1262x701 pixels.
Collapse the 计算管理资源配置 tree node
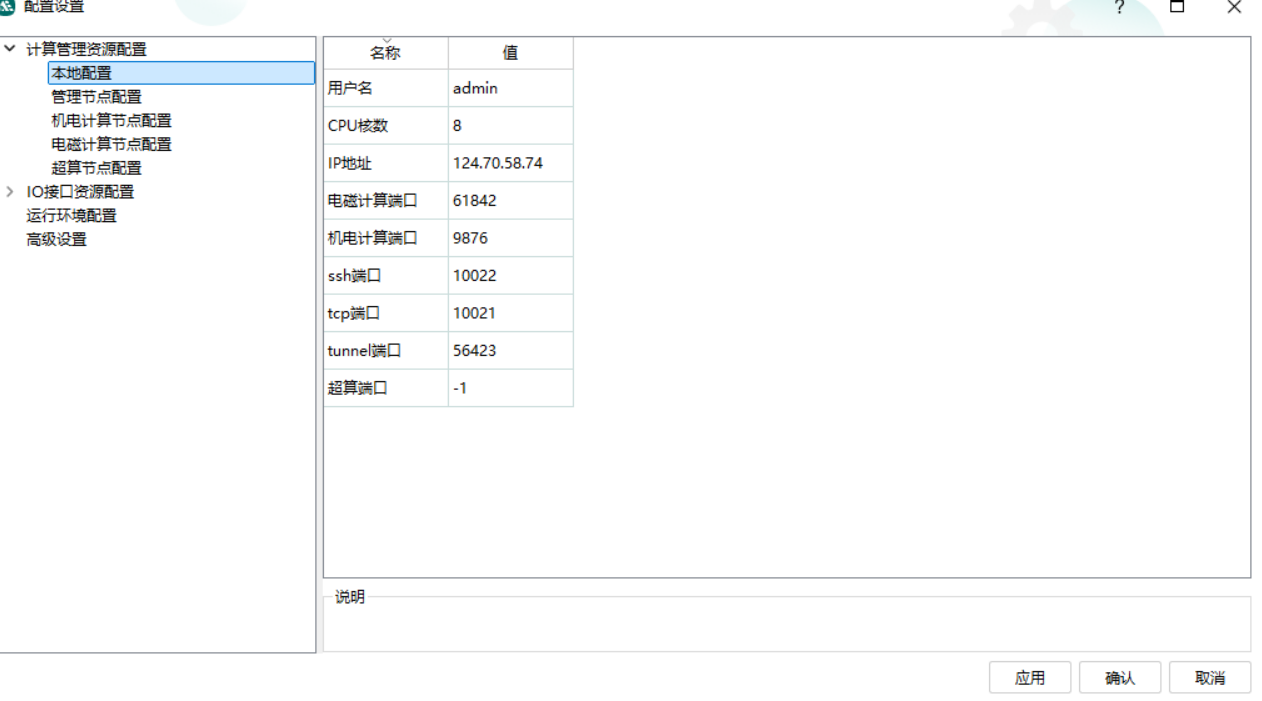tap(10, 49)
